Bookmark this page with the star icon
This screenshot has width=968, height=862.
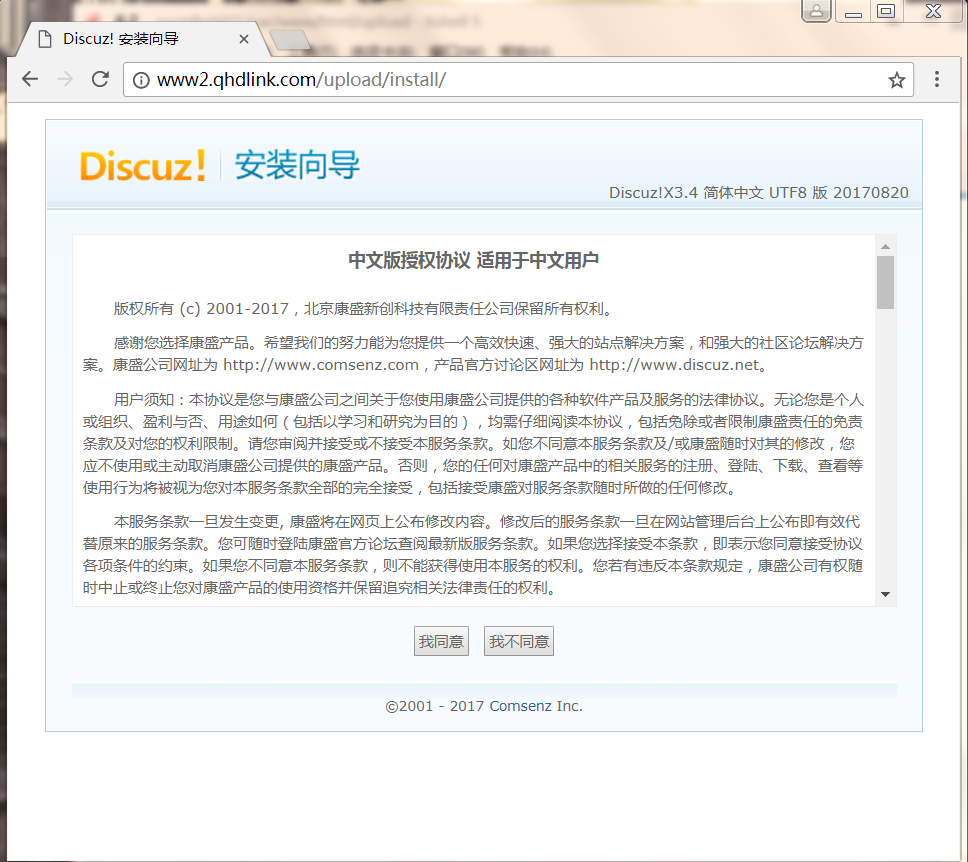pyautogui.click(x=896, y=80)
